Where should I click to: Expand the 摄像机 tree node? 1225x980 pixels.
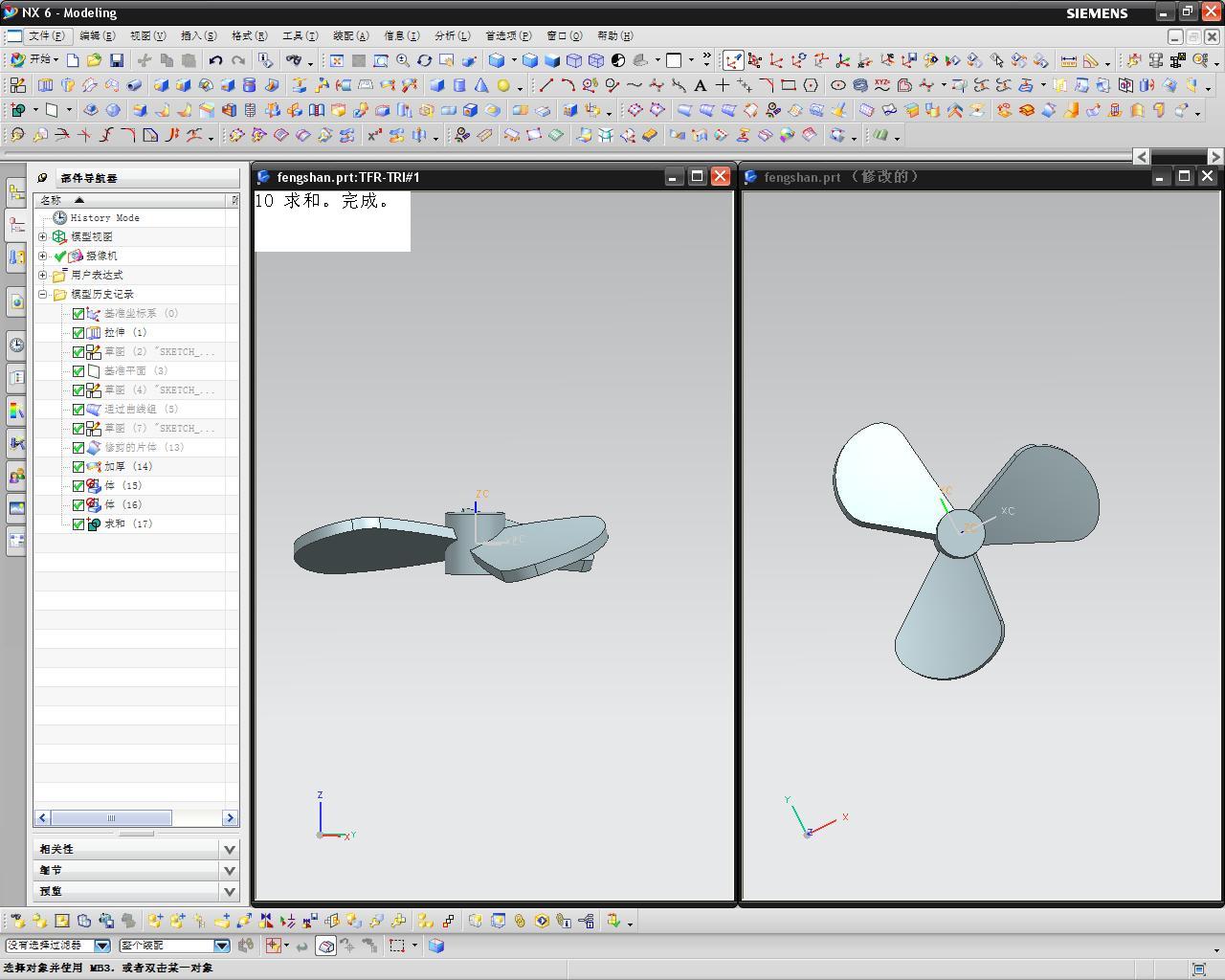(43, 256)
